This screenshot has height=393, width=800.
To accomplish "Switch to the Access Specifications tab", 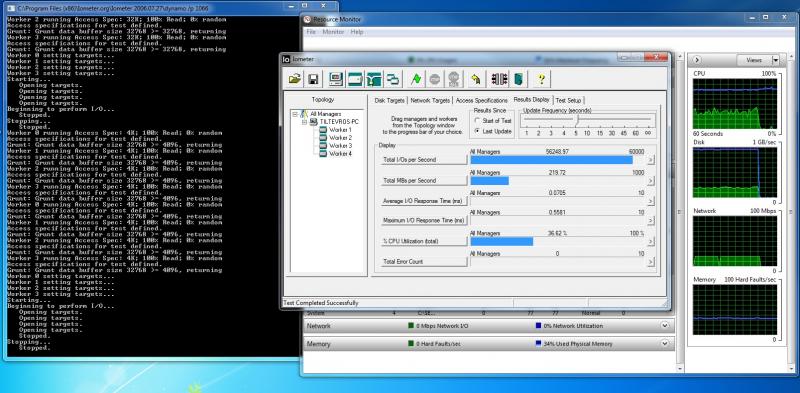I will point(482,101).
